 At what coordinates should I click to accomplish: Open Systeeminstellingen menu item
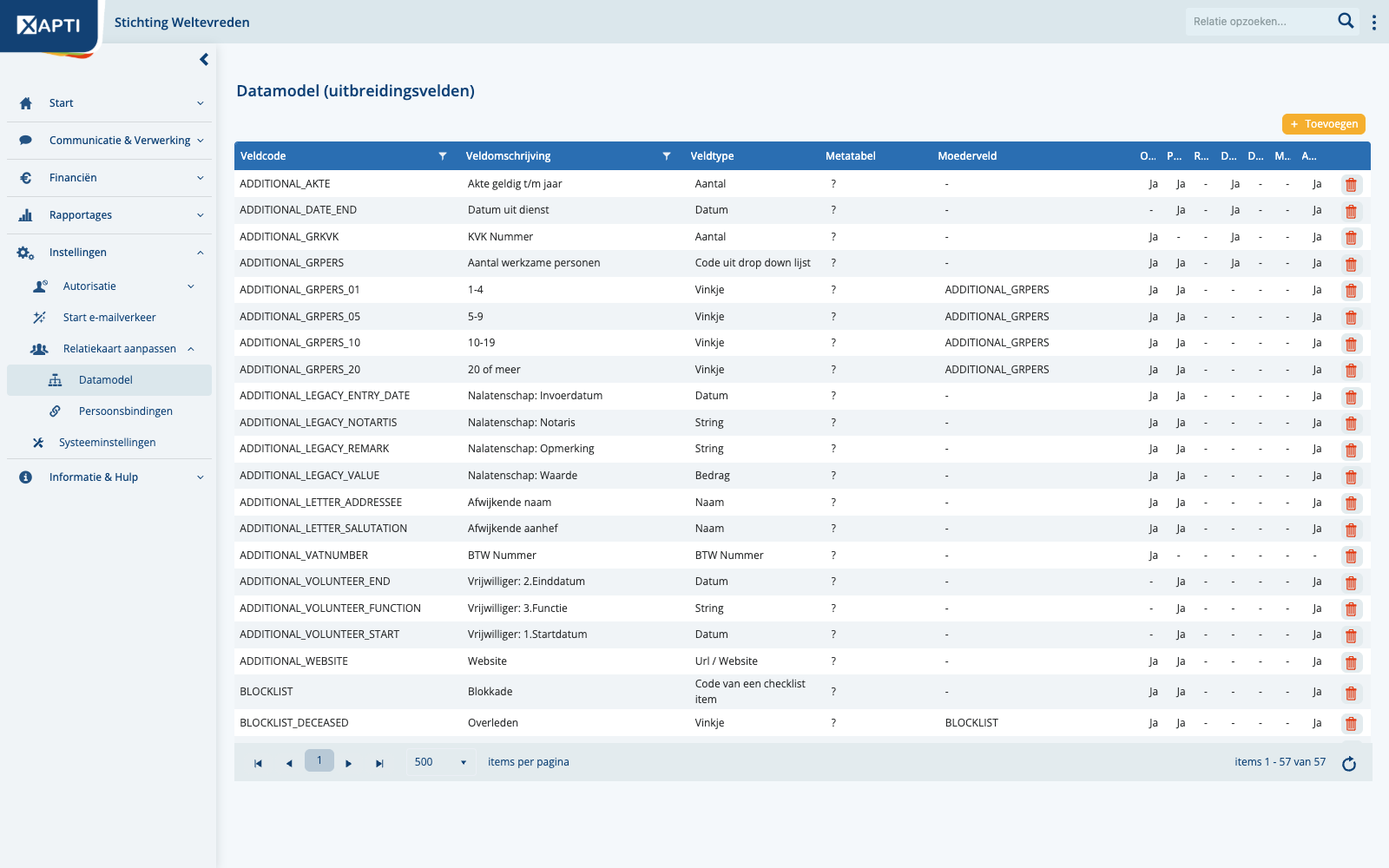point(107,443)
